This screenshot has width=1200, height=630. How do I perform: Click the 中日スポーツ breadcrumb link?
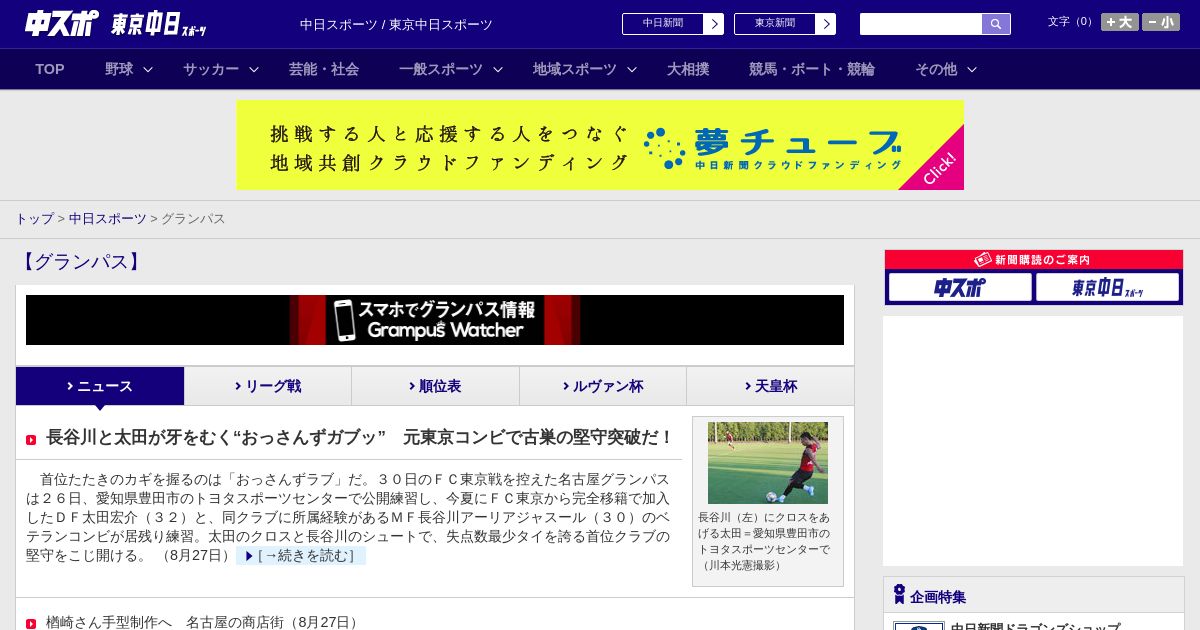pyautogui.click(x=107, y=218)
